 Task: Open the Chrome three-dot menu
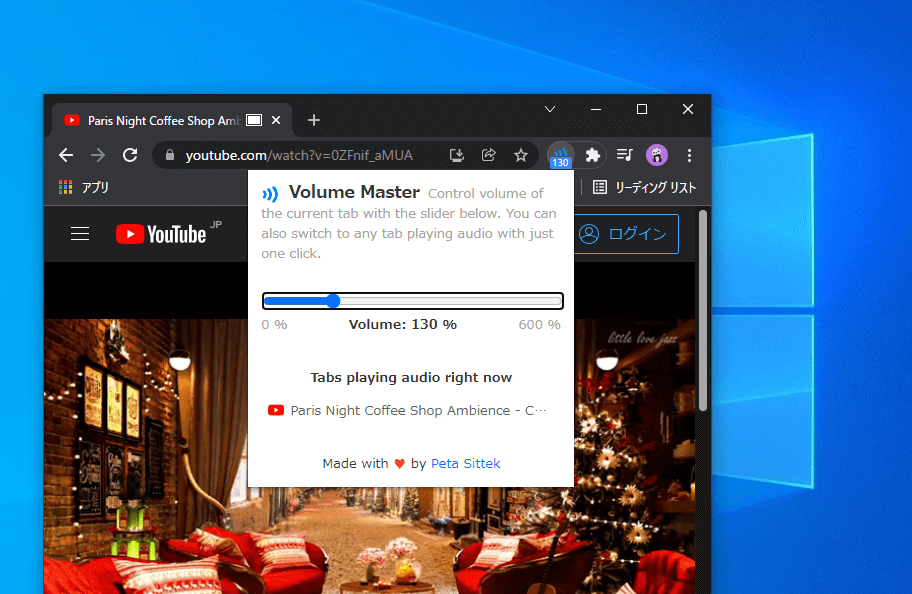pos(689,155)
